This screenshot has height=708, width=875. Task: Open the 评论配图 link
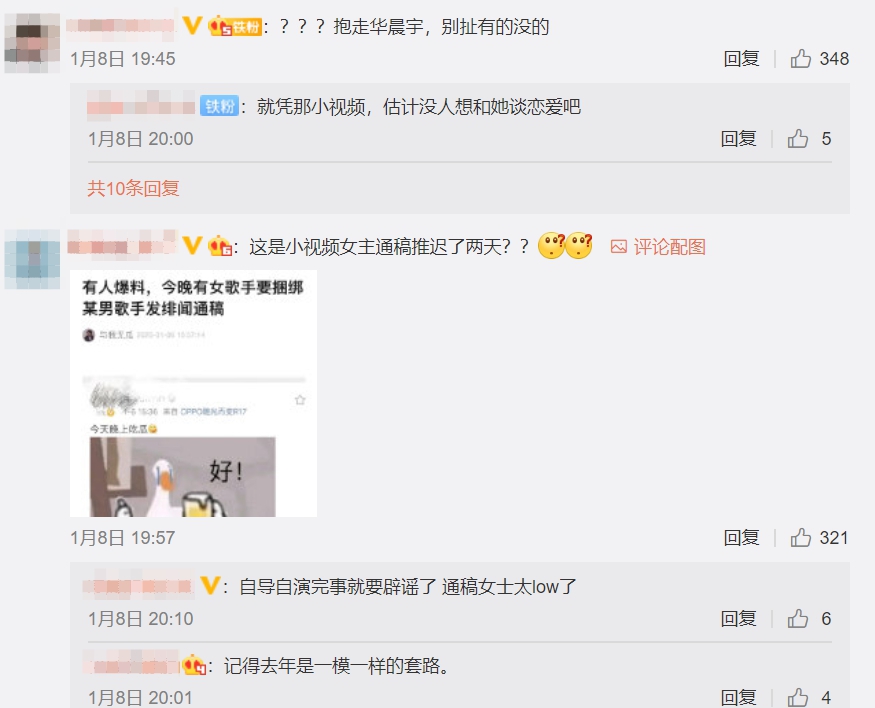pyautogui.click(x=669, y=247)
